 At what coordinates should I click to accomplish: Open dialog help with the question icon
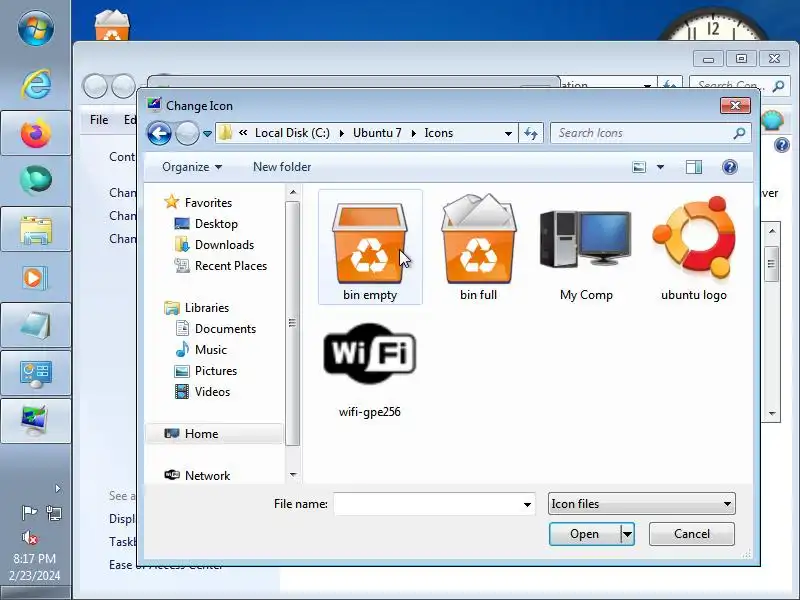[730, 167]
